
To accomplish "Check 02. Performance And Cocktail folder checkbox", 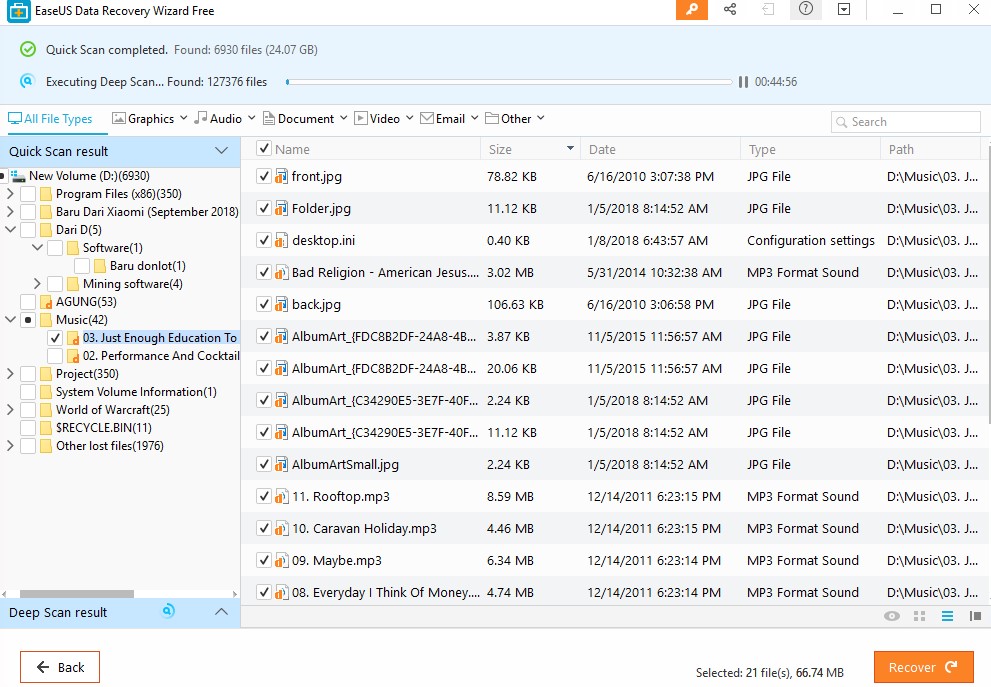I will point(55,356).
